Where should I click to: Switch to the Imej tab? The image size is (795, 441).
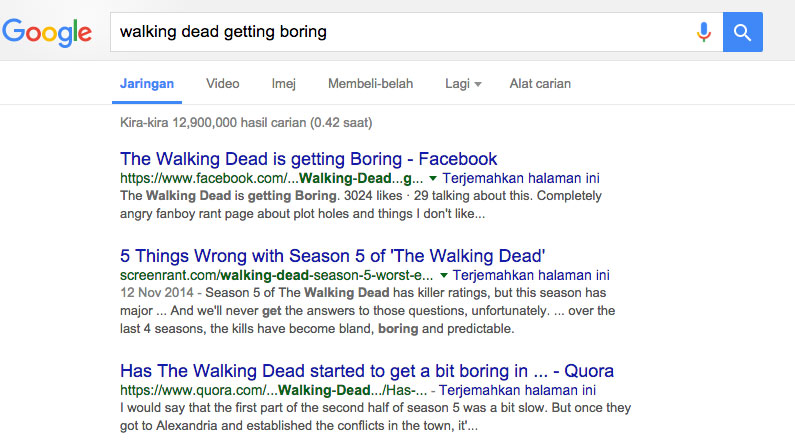click(283, 84)
